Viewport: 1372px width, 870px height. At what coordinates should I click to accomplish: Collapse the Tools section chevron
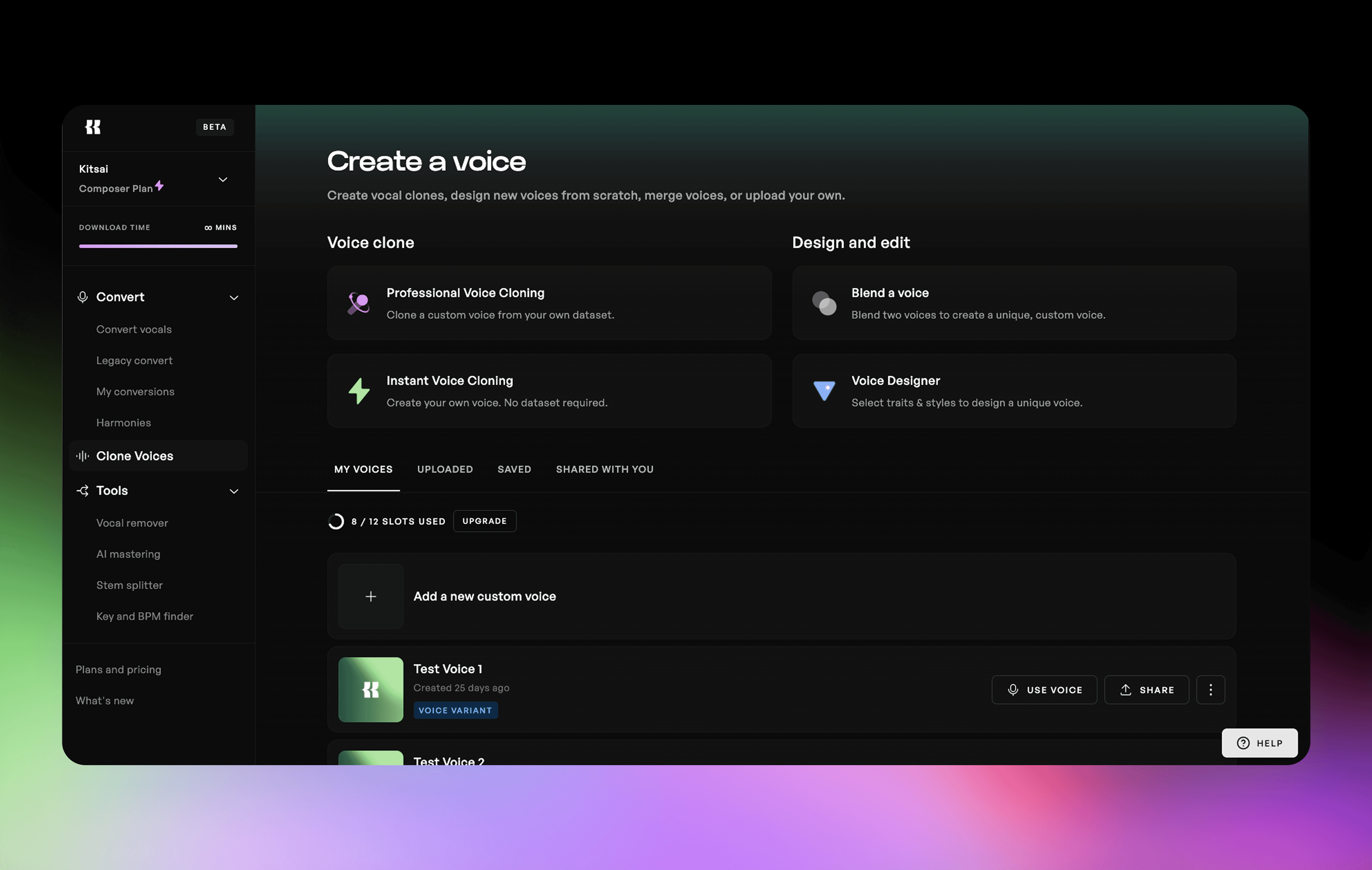(x=233, y=491)
